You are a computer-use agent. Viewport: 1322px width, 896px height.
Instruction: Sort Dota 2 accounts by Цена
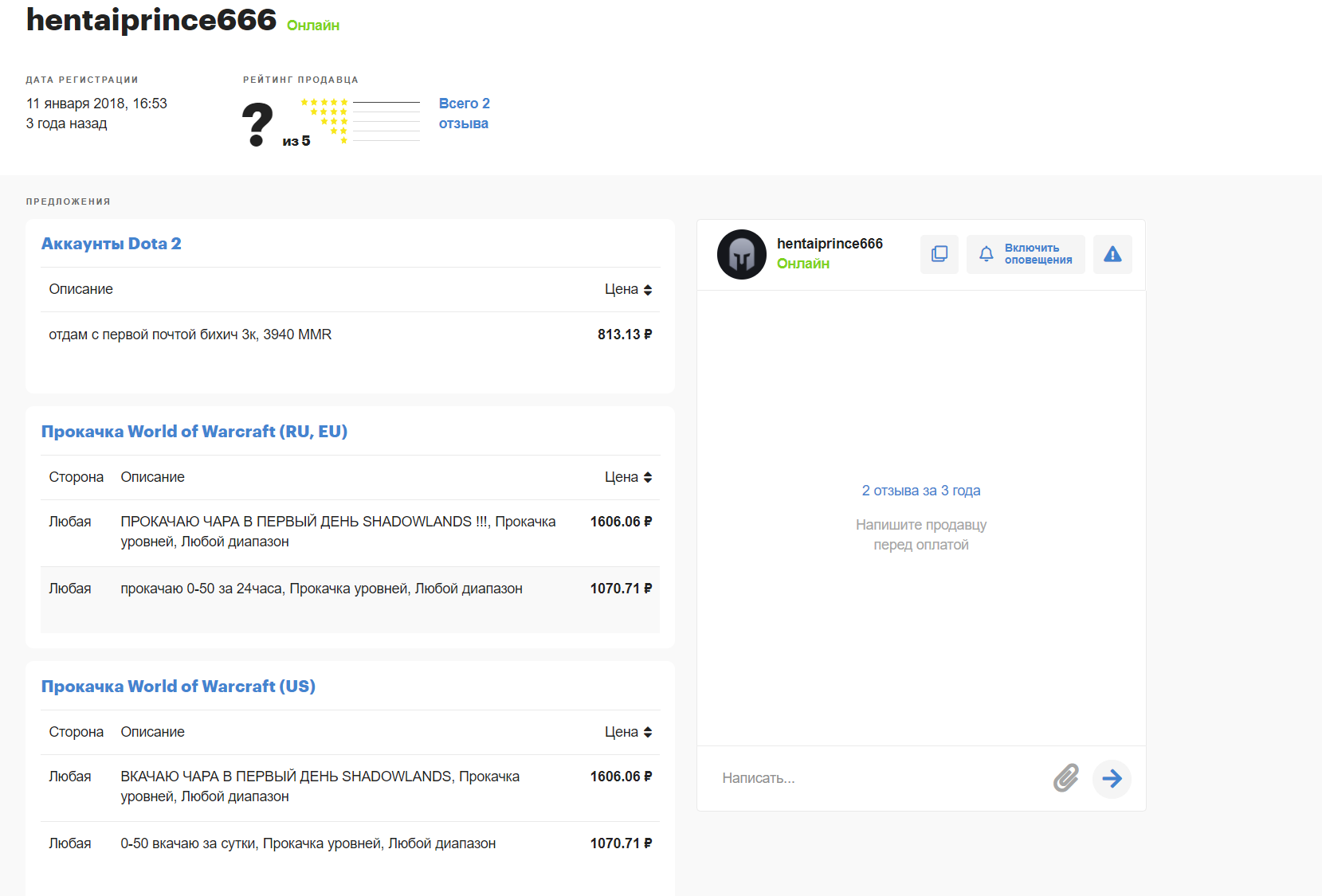click(x=628, y=289)
